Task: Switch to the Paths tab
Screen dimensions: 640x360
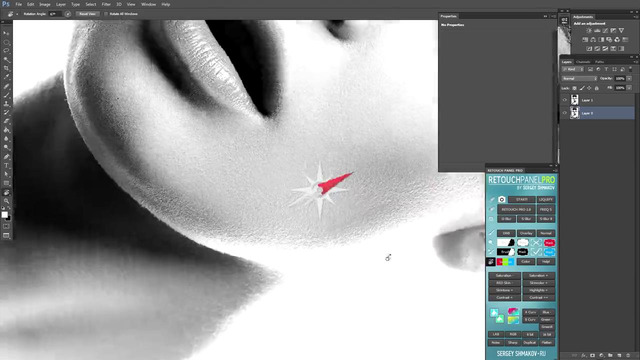Action: pos(599,62)
